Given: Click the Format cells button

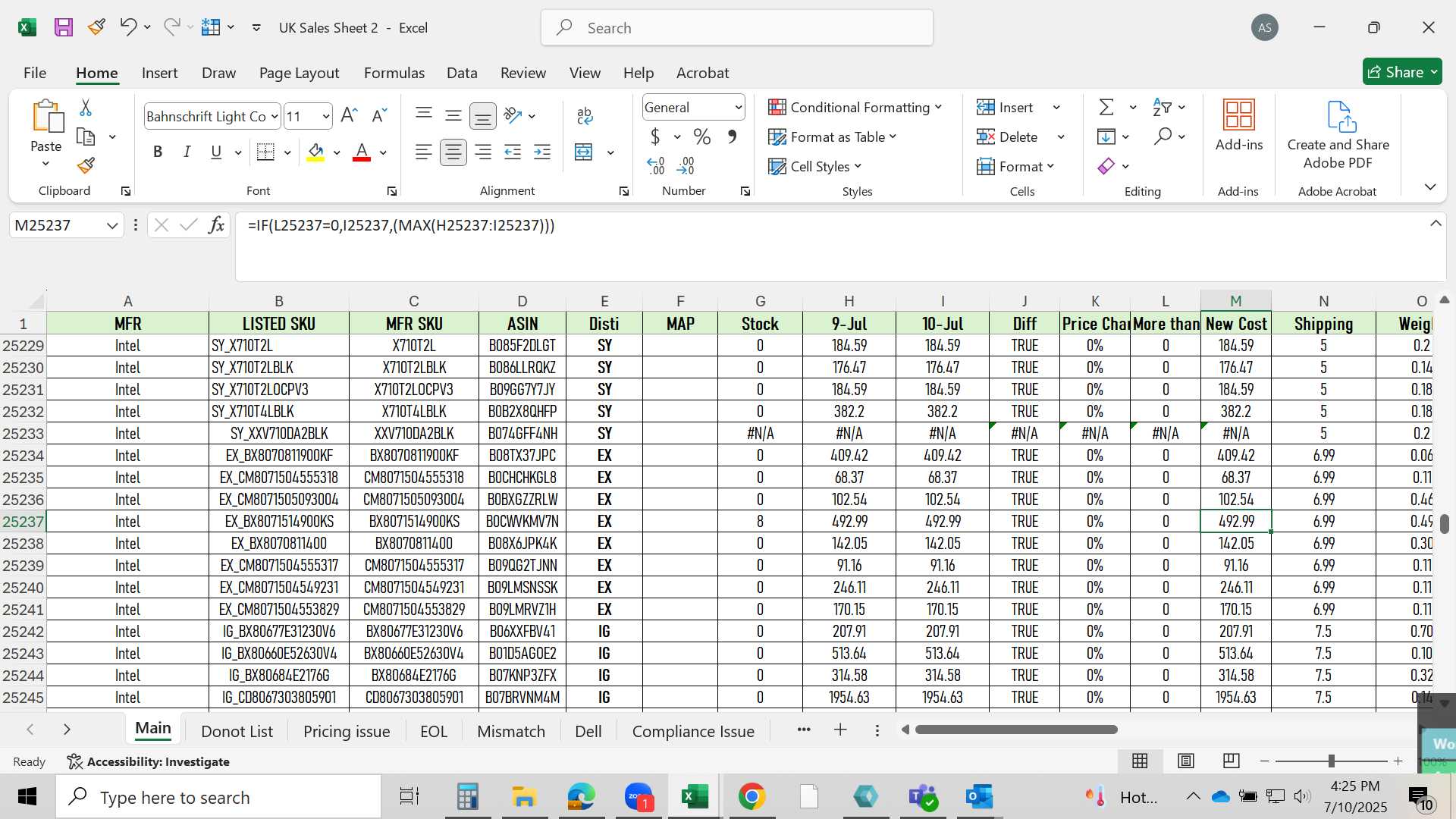Looking at the screenshot, I should click(x=1016, y=166).
